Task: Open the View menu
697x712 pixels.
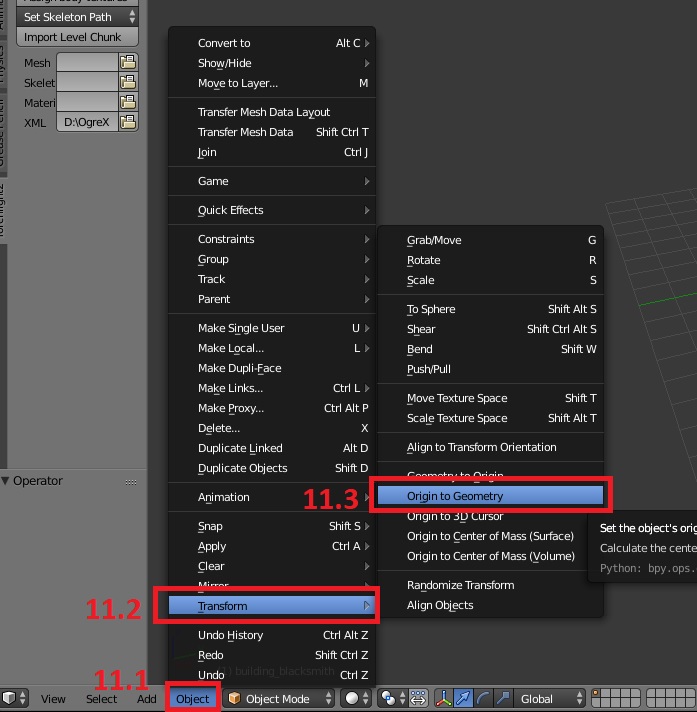Action: 53,699
